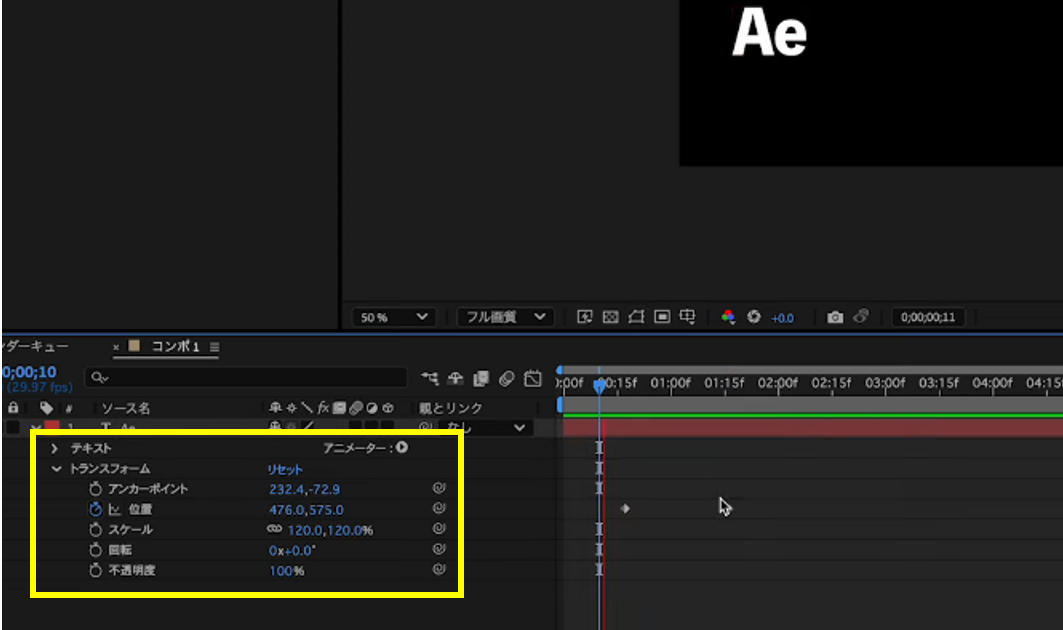The image size is (1063, 630).
Task: Enable the Opacity (不透明度) stopwatch
Action: point(96,570)
